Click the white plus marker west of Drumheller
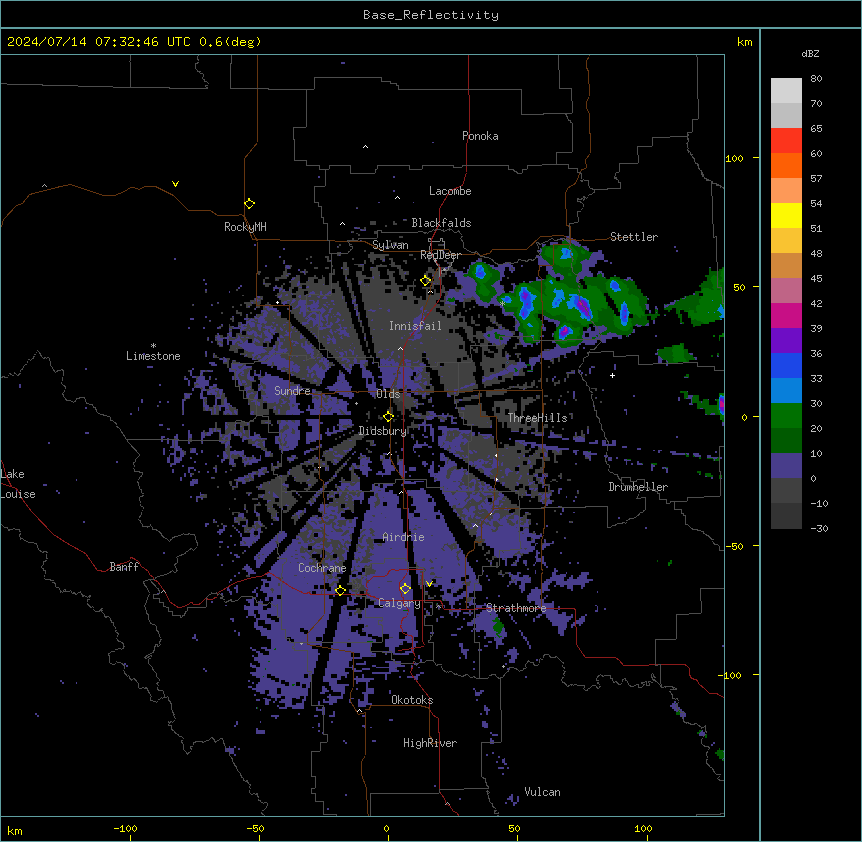 [x=612, y=375]
